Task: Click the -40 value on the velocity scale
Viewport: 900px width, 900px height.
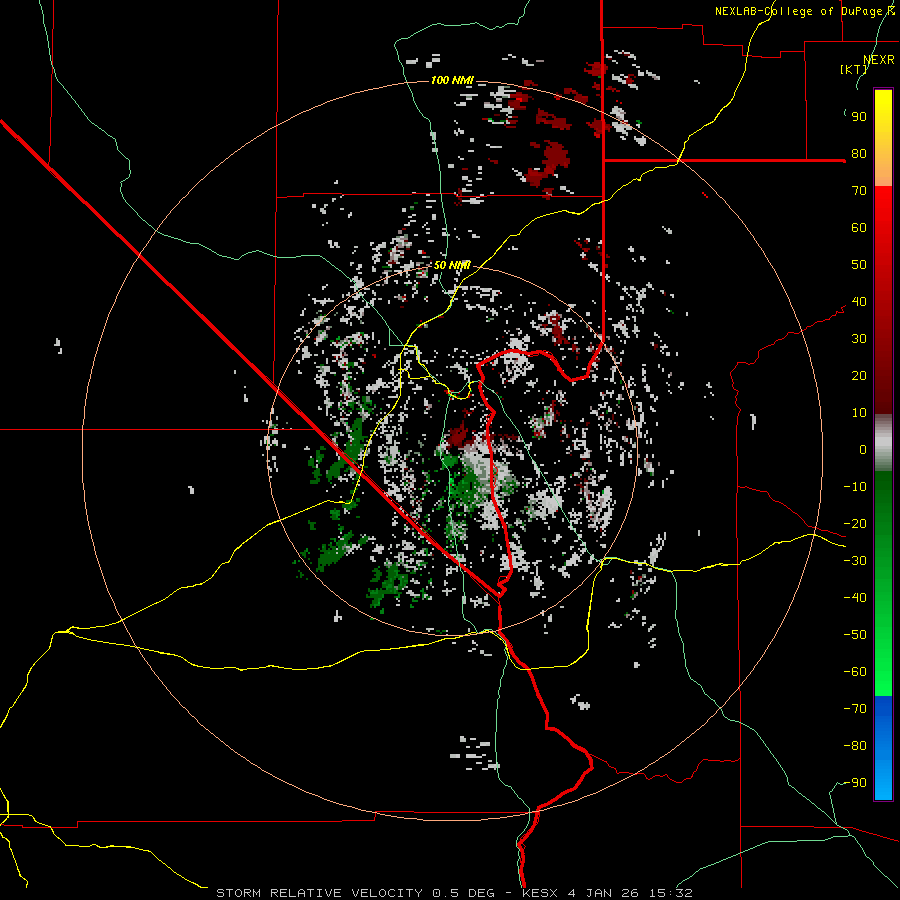Action: [855, 598]
